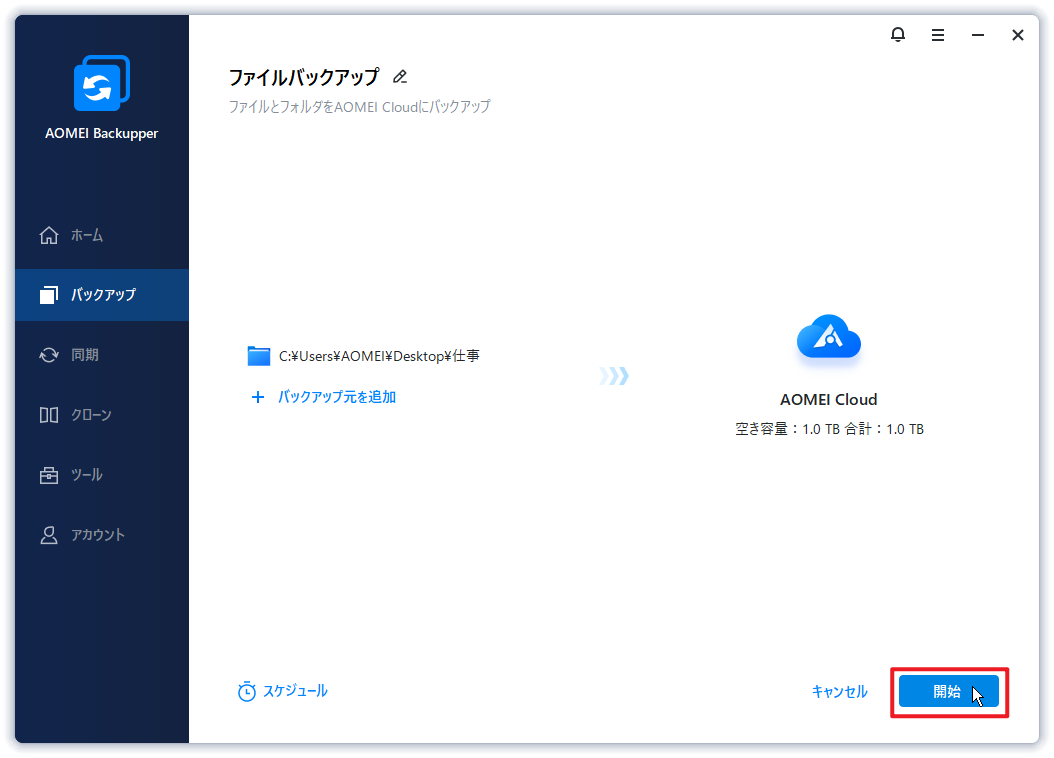Open アカウント sidebar section
Image resolution: width=1054 pixels, height=758 pixels.
[x=102, y=535]
